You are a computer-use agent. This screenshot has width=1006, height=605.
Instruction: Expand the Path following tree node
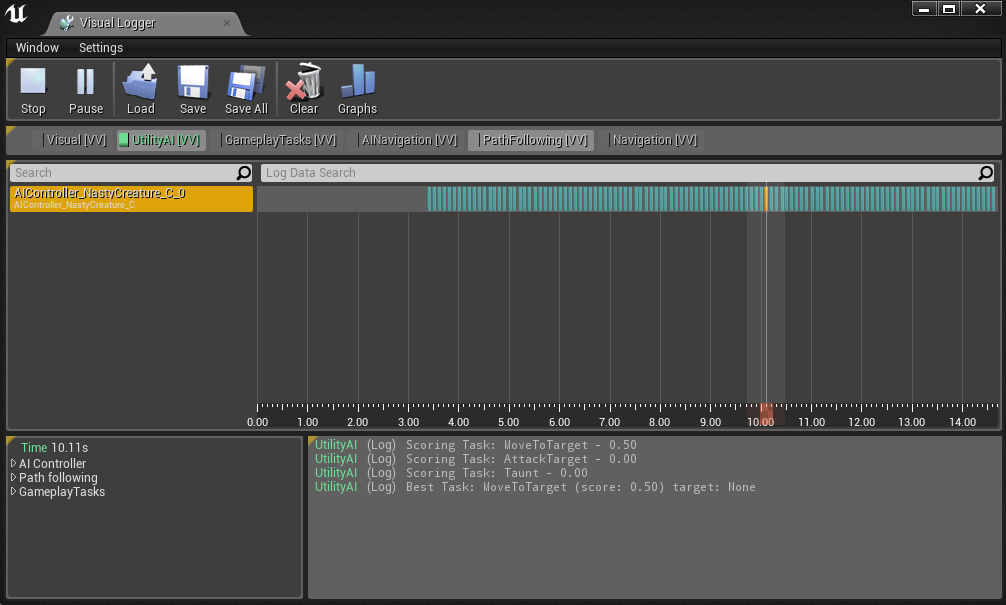14,478
